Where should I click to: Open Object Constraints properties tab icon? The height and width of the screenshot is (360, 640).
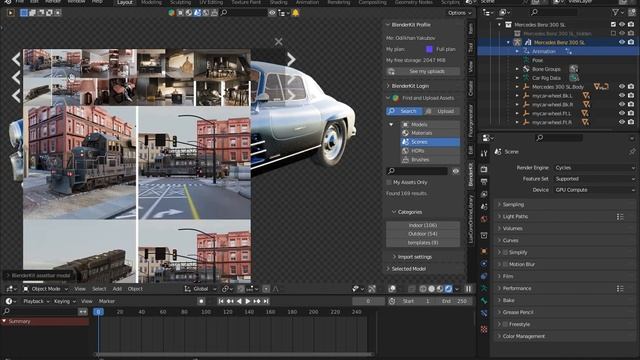[x=484, y=276]
